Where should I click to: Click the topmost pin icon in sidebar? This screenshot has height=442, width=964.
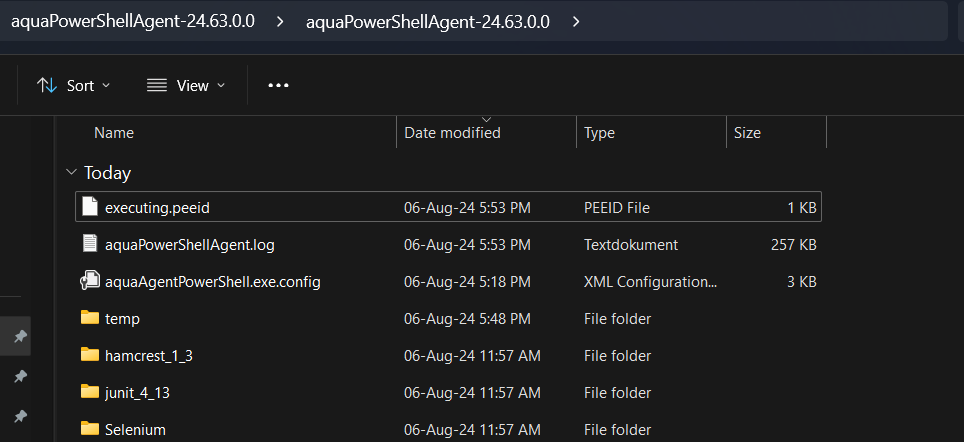coord(19,338)
